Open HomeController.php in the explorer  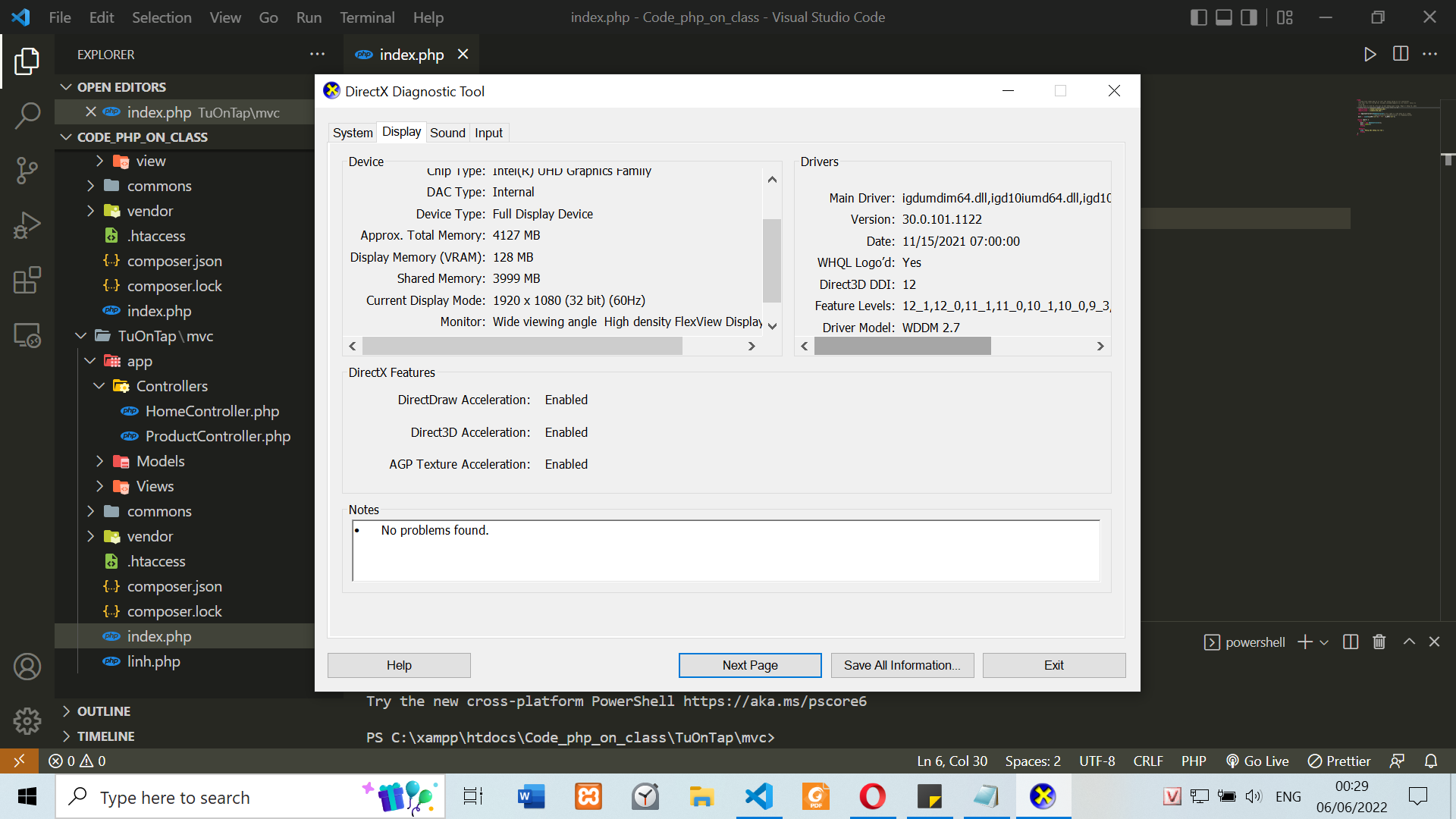tap(212, 411)
